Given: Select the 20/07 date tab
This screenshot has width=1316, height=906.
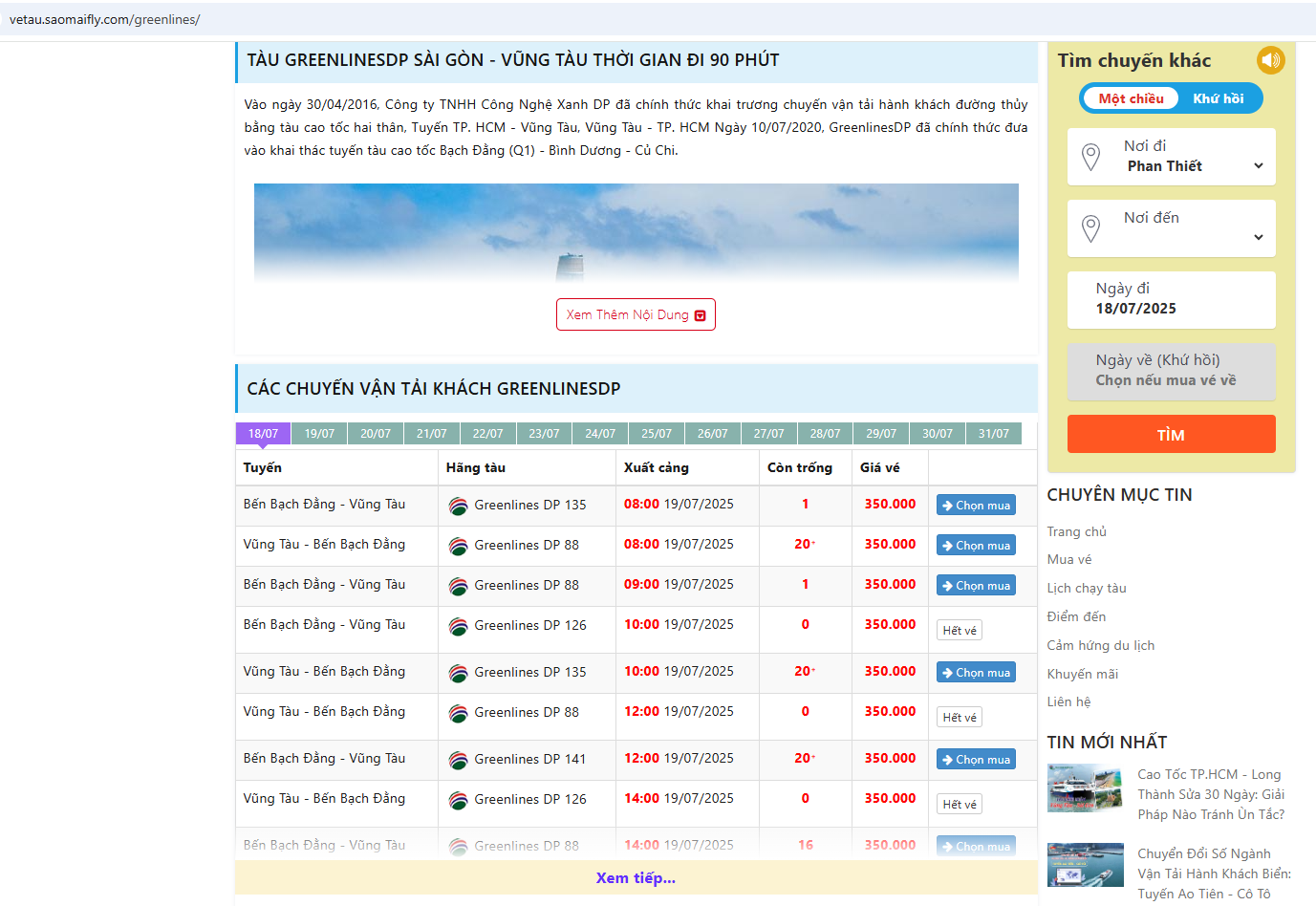Looking at the screenshot, I should click(x=376, y=434).
